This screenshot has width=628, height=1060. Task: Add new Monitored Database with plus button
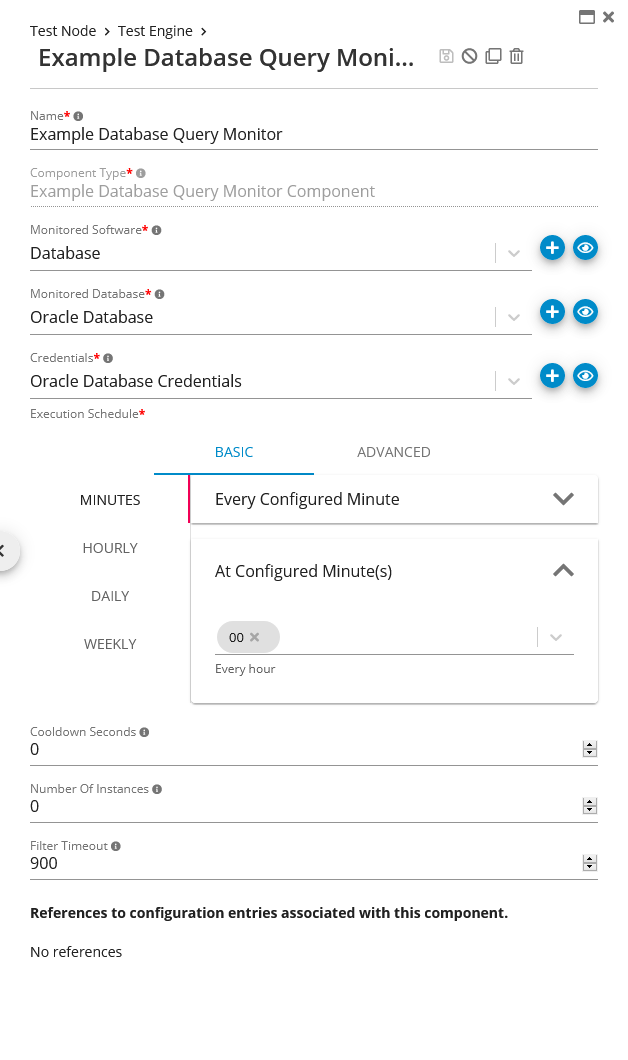coord(552,312)
